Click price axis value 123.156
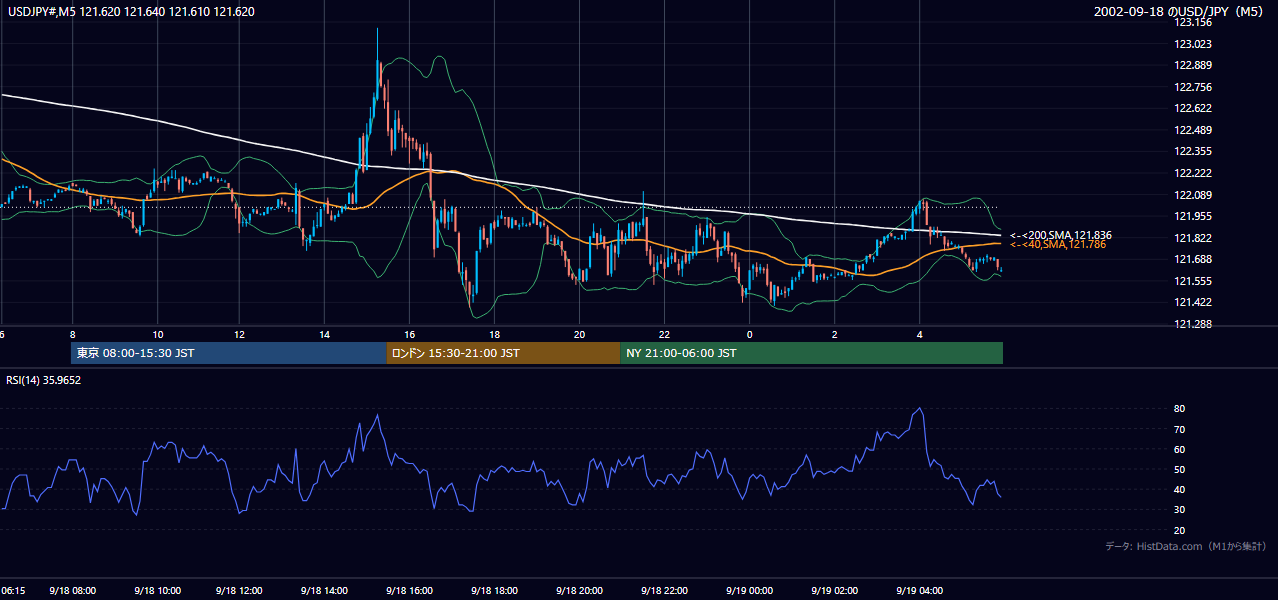 [x=1193, y=22]
